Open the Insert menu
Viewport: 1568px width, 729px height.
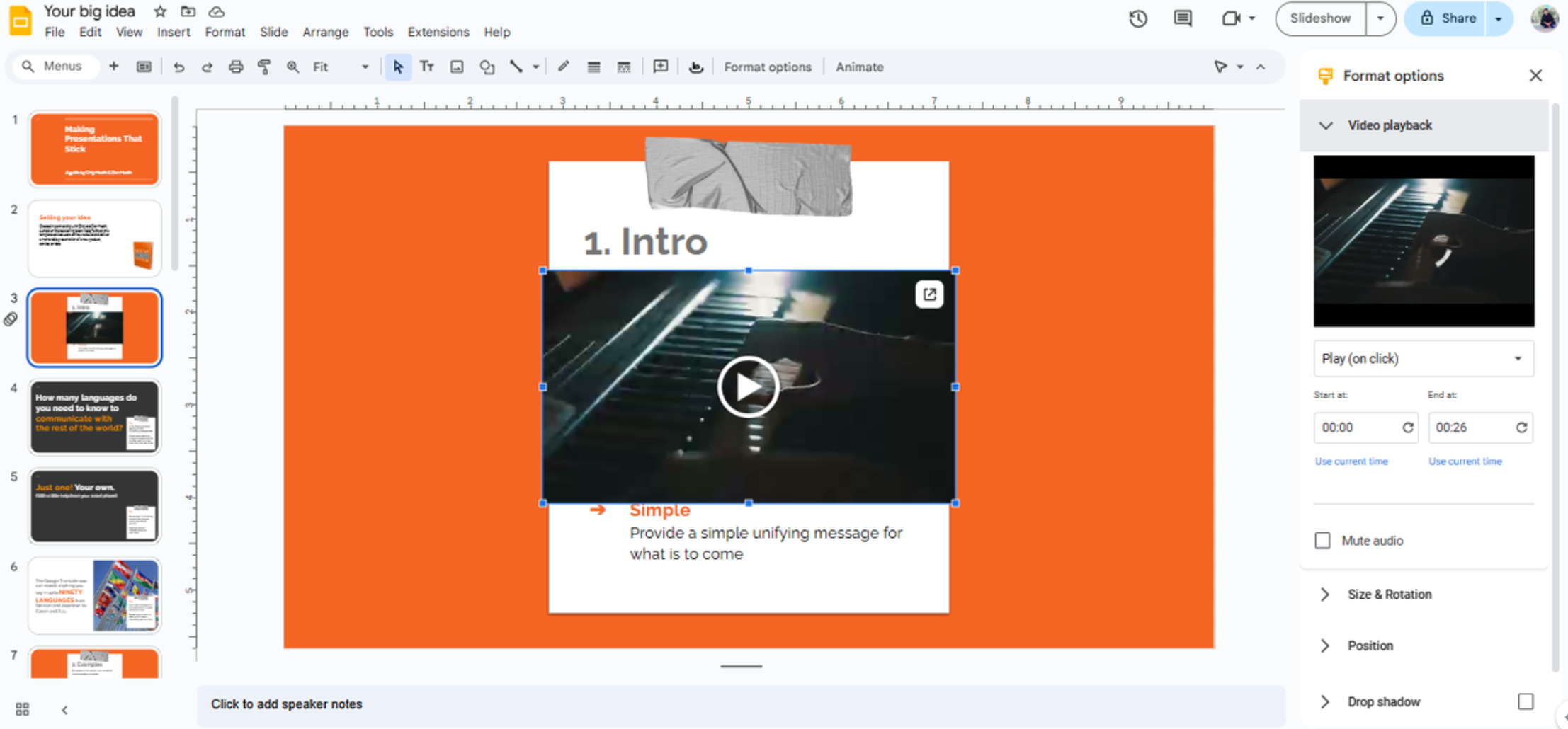tap(173, 33)
